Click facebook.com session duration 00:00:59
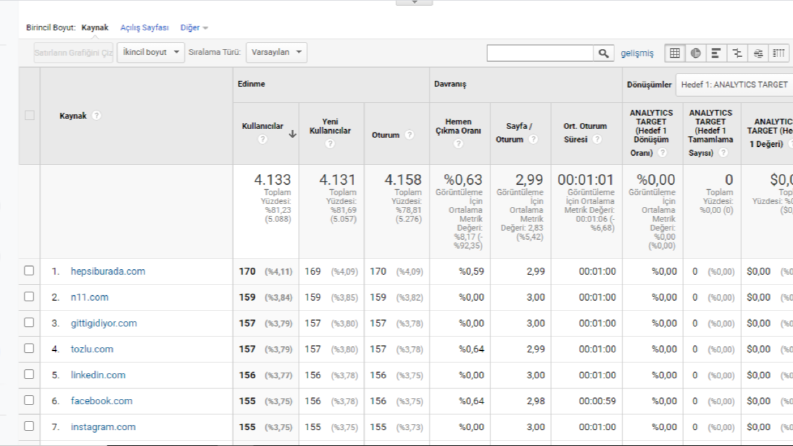 [597, 401]
